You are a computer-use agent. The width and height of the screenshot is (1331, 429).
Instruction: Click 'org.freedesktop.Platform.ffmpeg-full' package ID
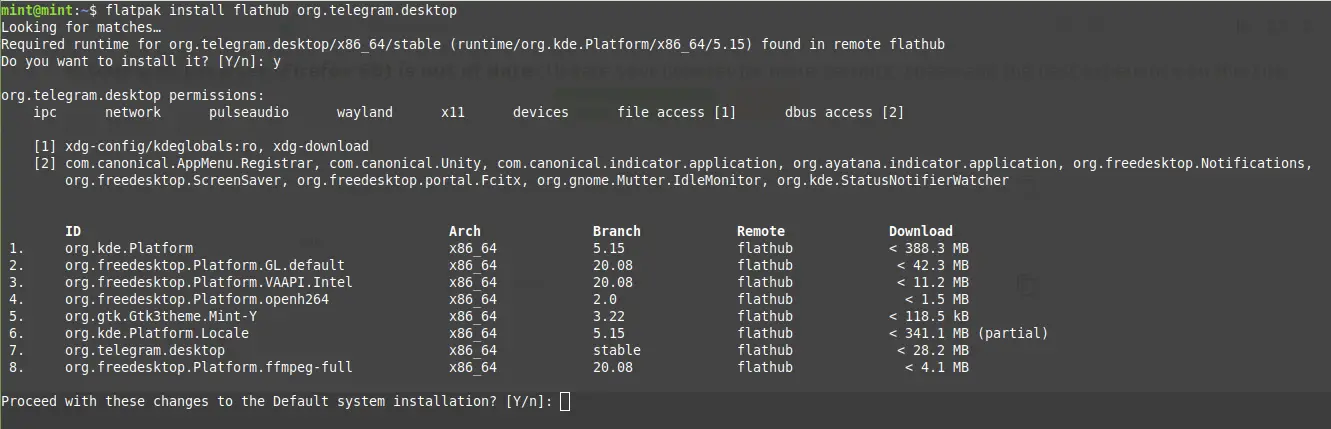coord(209,367)
